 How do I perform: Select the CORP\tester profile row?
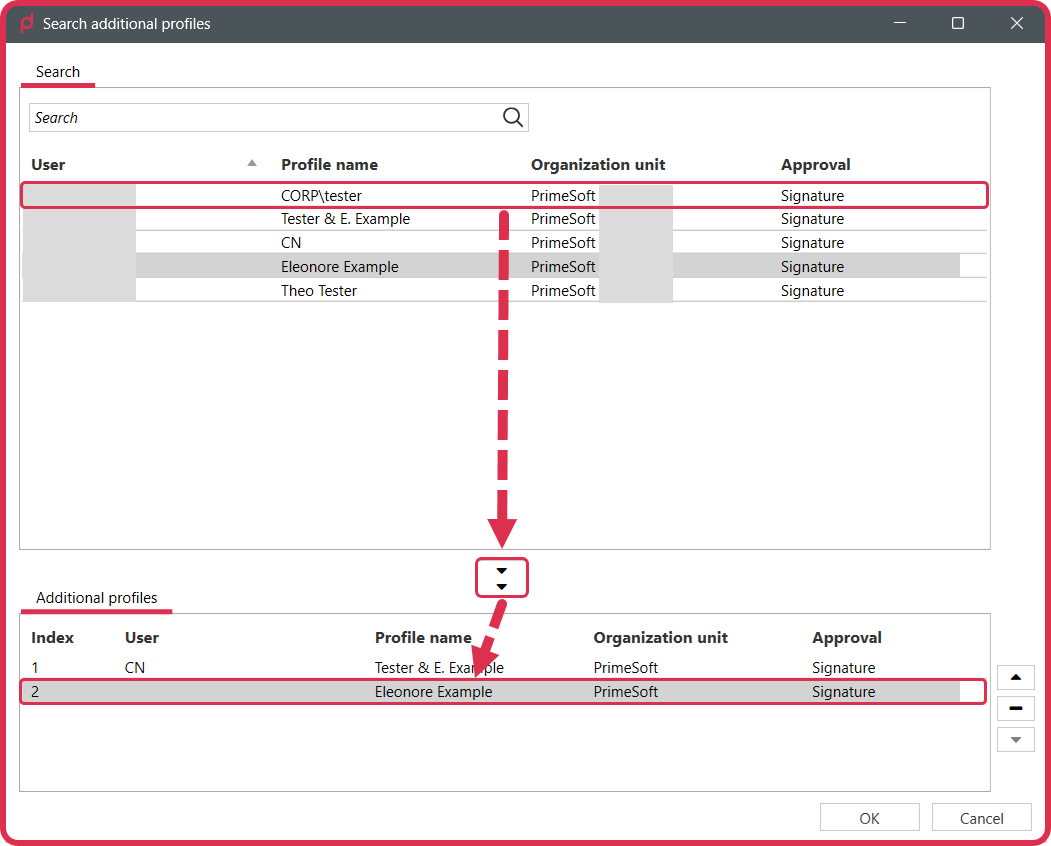[504, 195]
